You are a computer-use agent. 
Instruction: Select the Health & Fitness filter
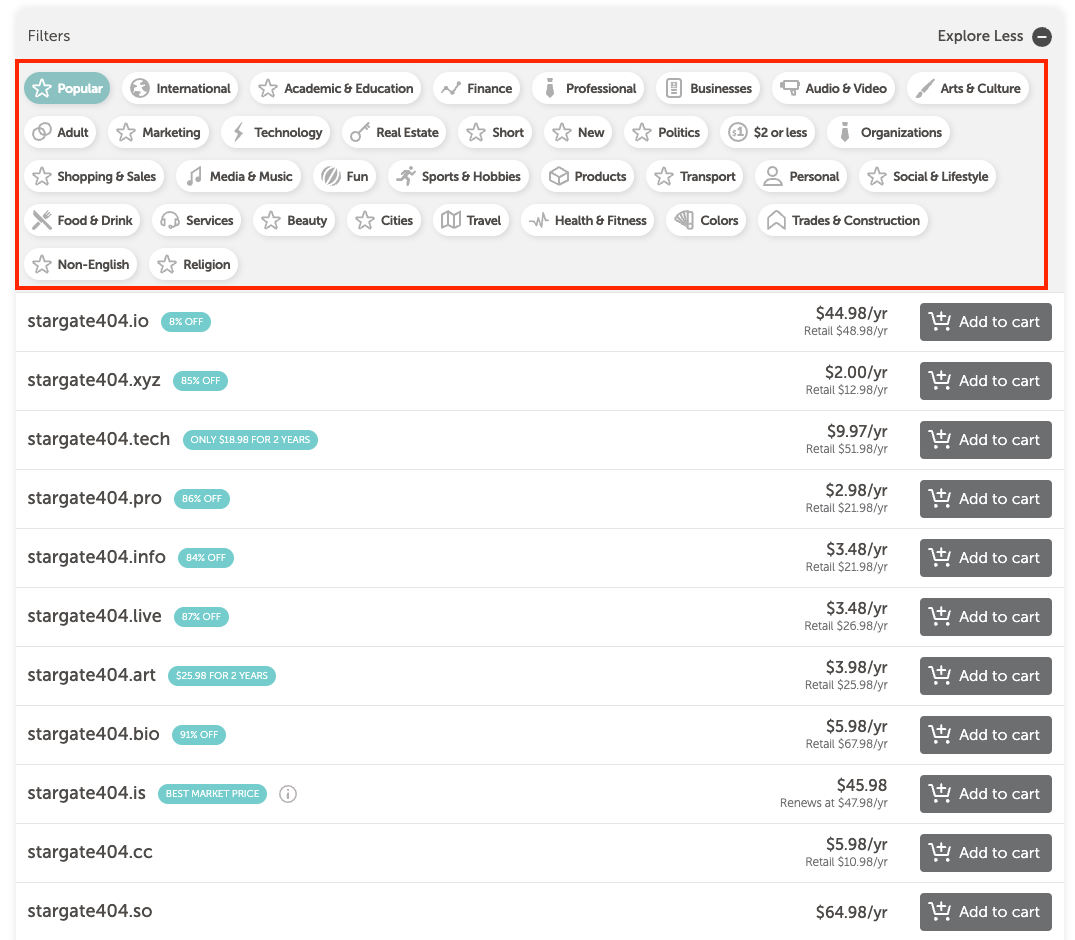[x=587, y=221]
